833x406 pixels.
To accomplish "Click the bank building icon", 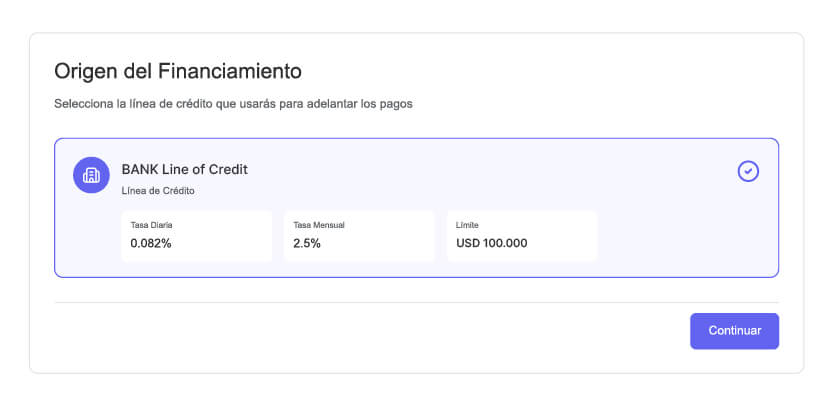I will [91, 175].
